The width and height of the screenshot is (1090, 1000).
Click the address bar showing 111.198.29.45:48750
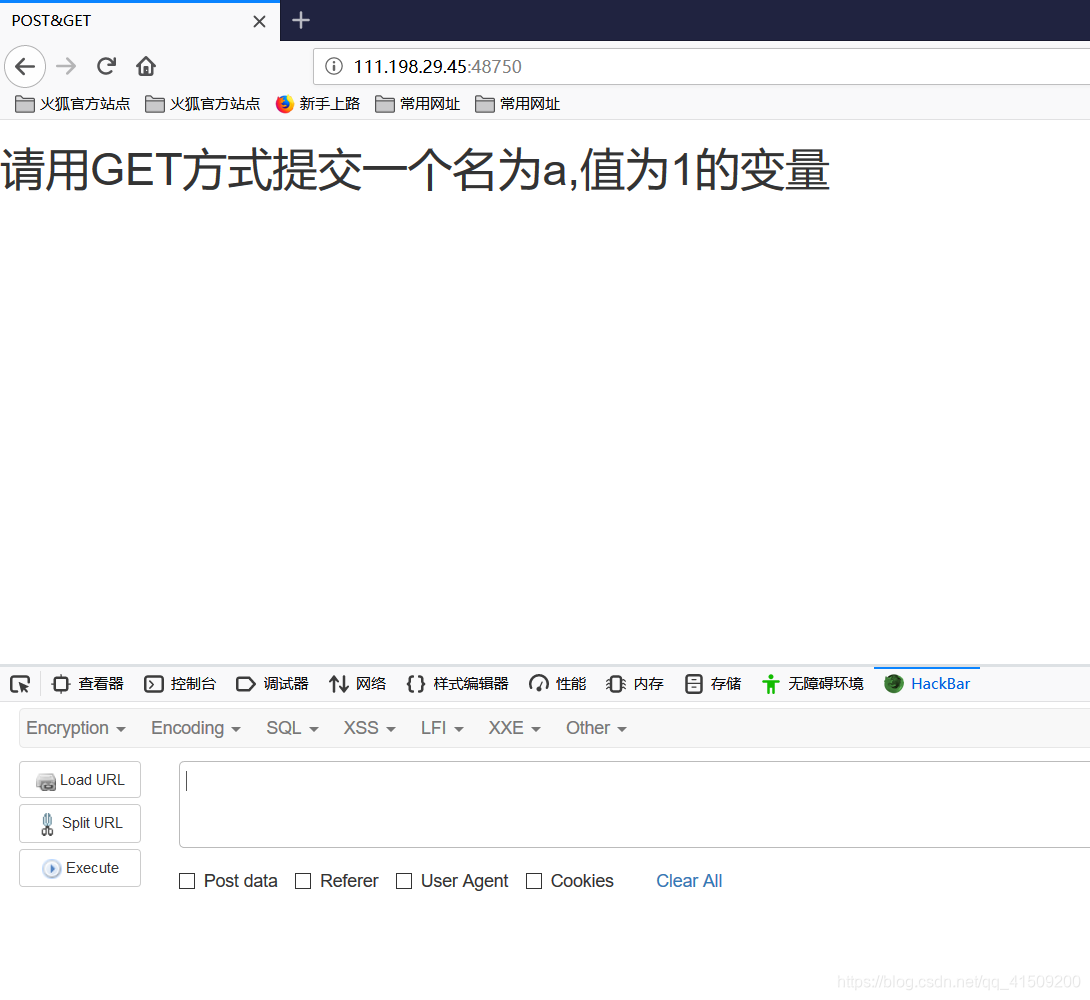click(x=701, y=67)
